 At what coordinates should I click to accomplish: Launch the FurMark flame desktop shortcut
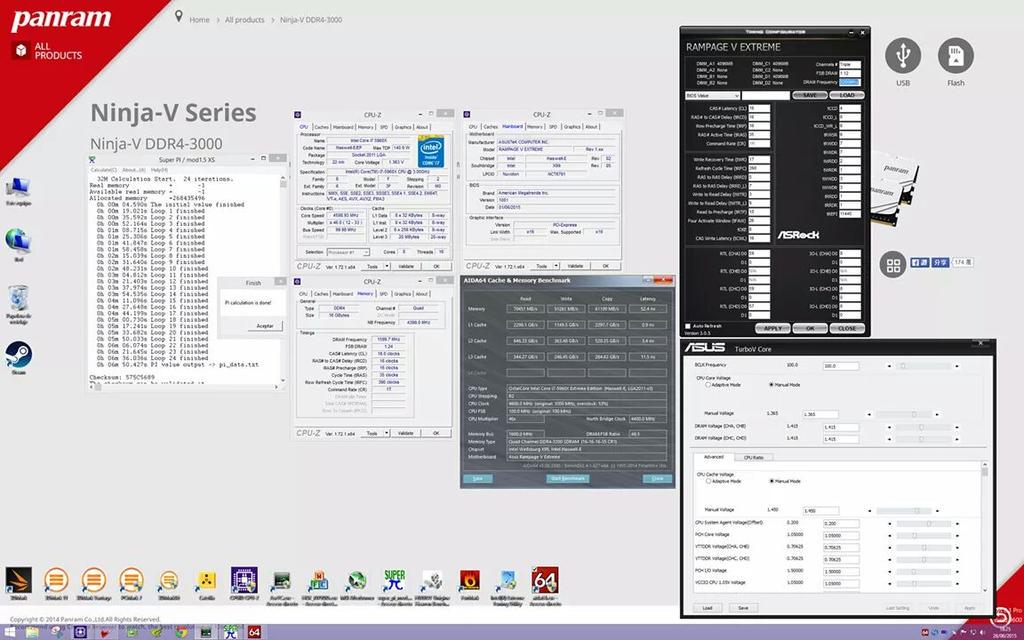(470, 580)
